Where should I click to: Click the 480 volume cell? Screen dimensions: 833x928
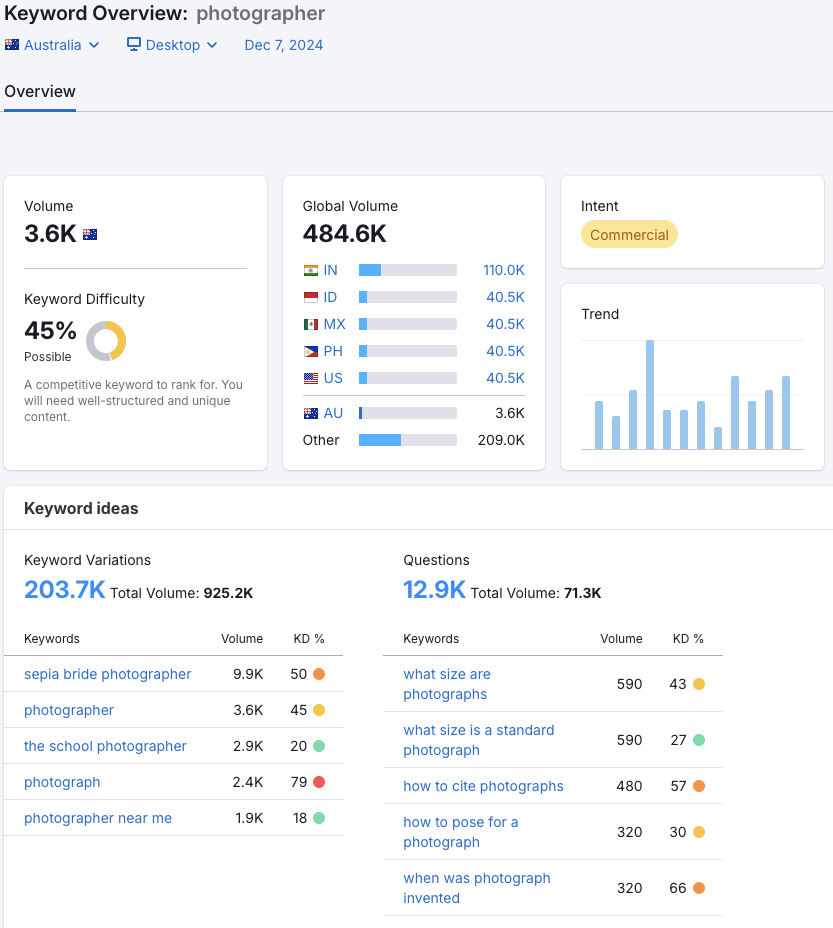pyautogui.click(x=629, y=787)
